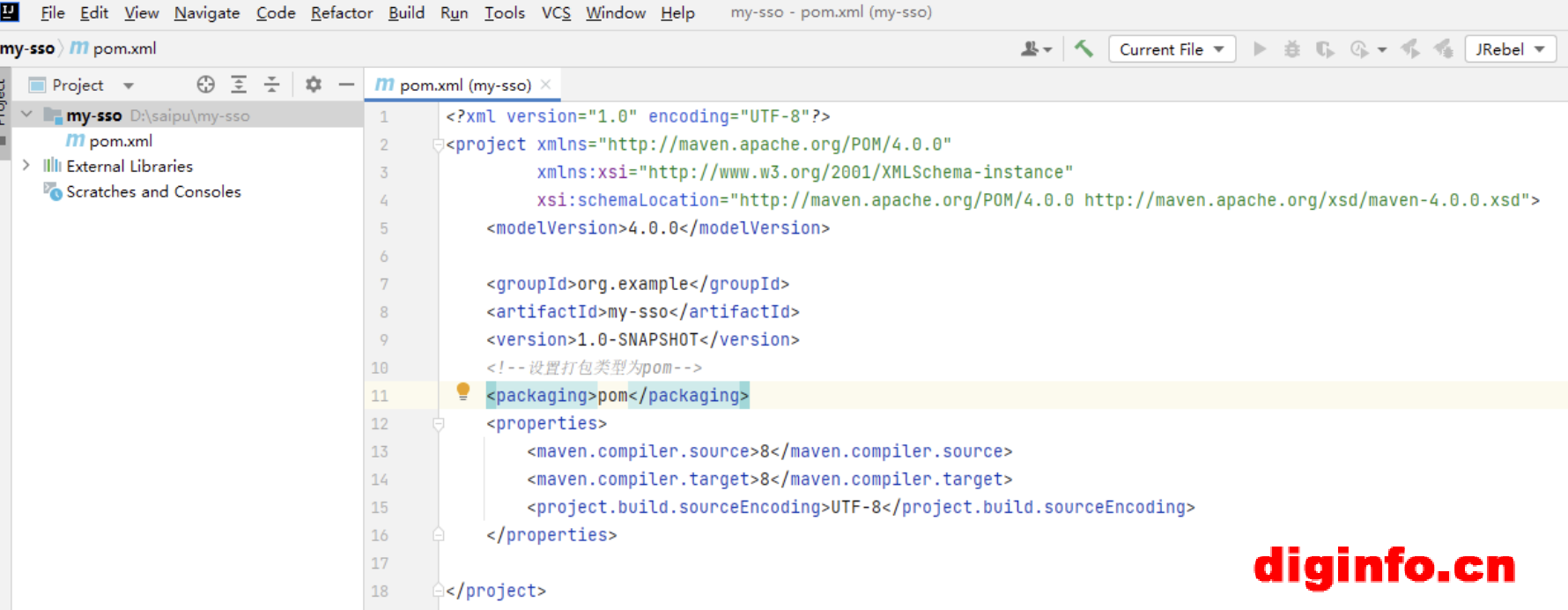
Task: Click Run with Coverage shield icon
Action: click(x=1325, y=49)
